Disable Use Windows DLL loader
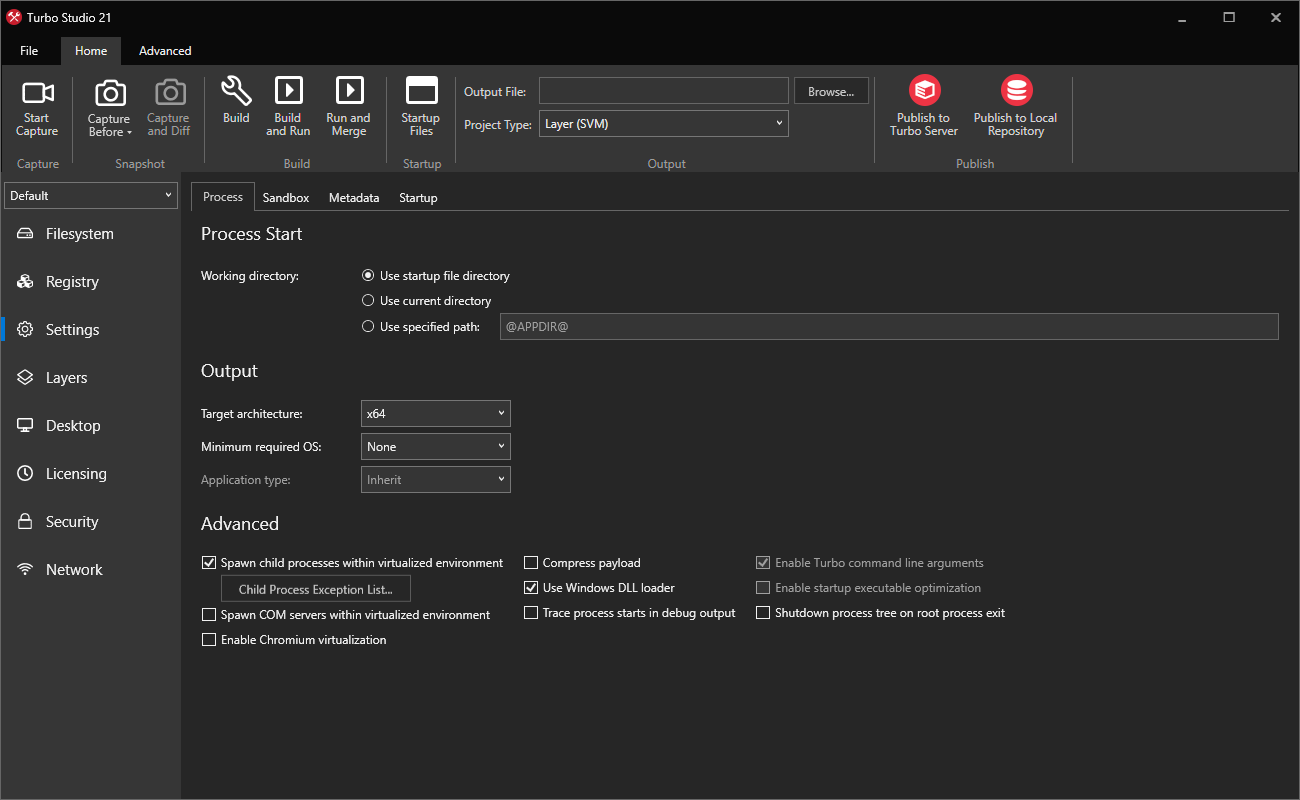The width and height of the screenshot is (1300, 800). [530, 587]
